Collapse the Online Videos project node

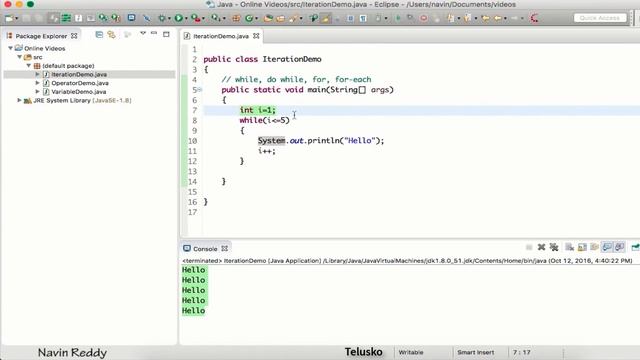[11, 48]
